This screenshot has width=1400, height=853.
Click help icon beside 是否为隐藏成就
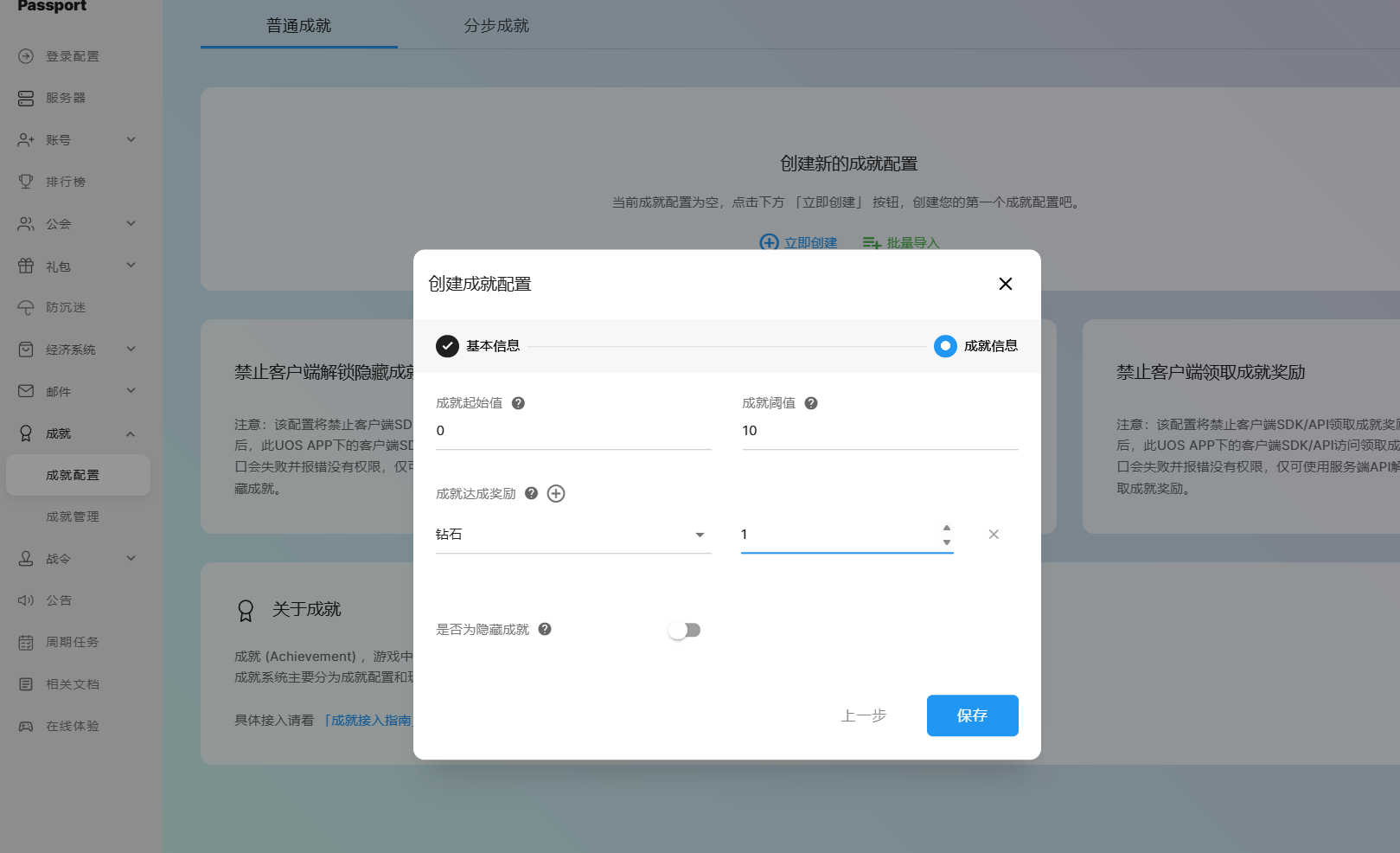point(545,629)
